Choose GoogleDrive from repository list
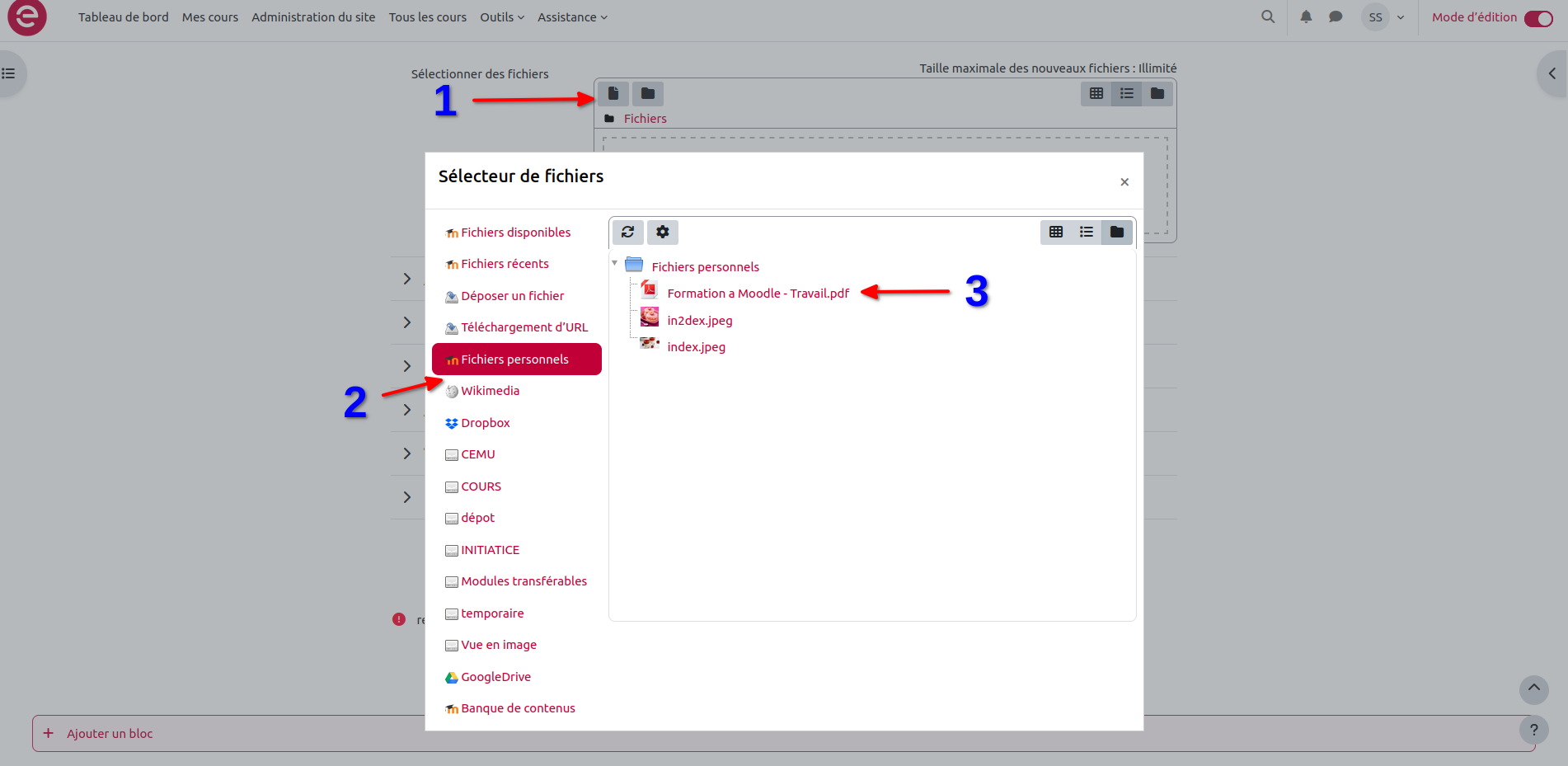 tap(495, 677)
